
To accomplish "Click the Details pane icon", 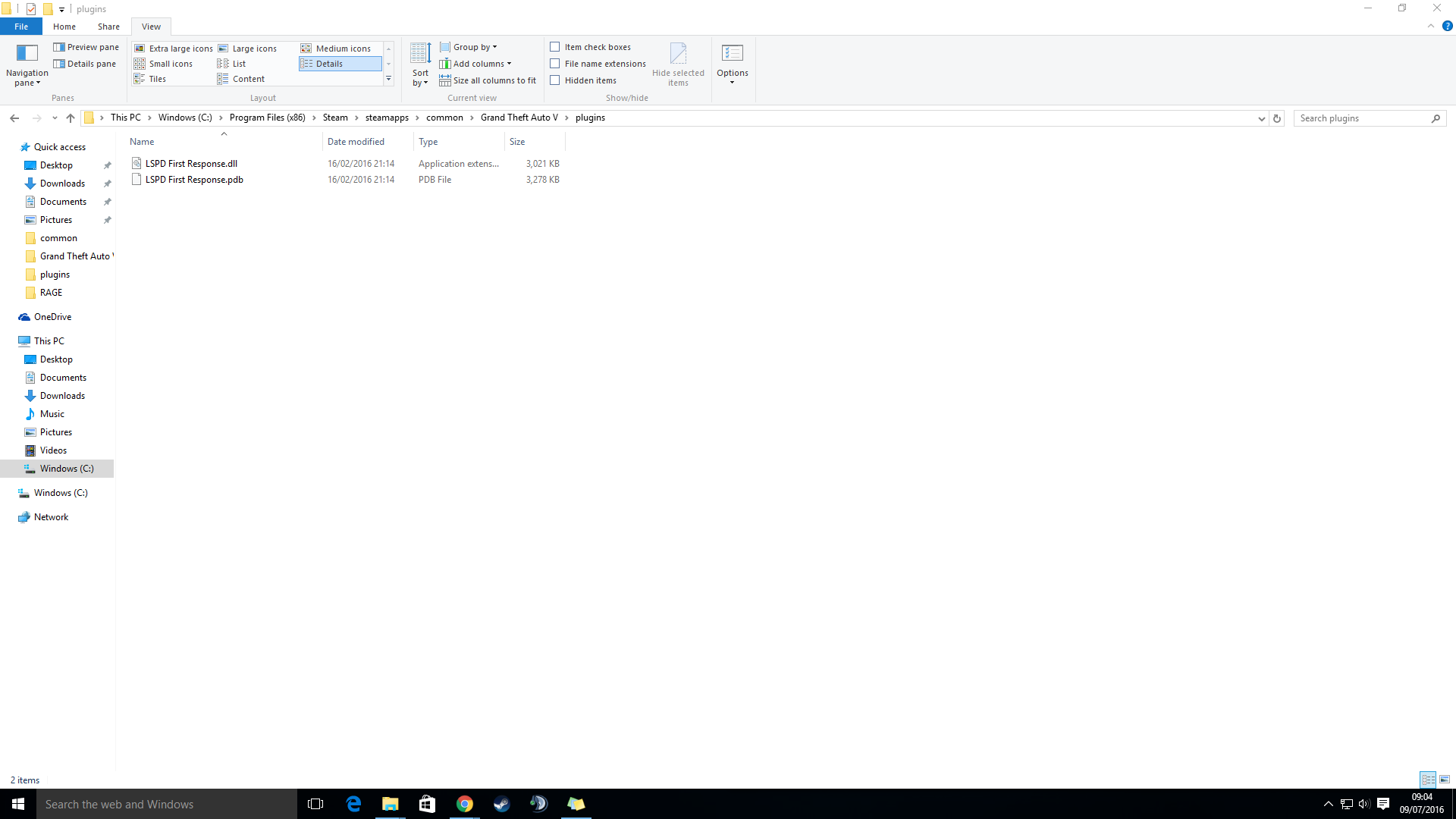I will [59, 64].
